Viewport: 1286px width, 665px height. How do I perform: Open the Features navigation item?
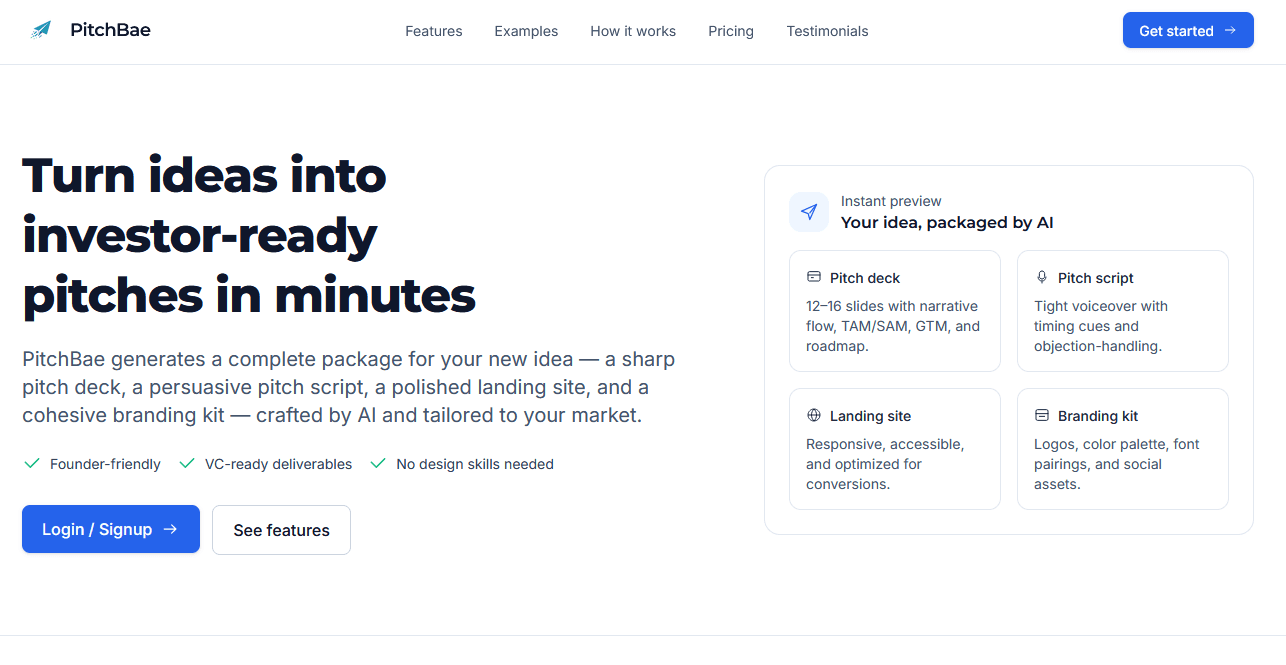coord(433,31)
